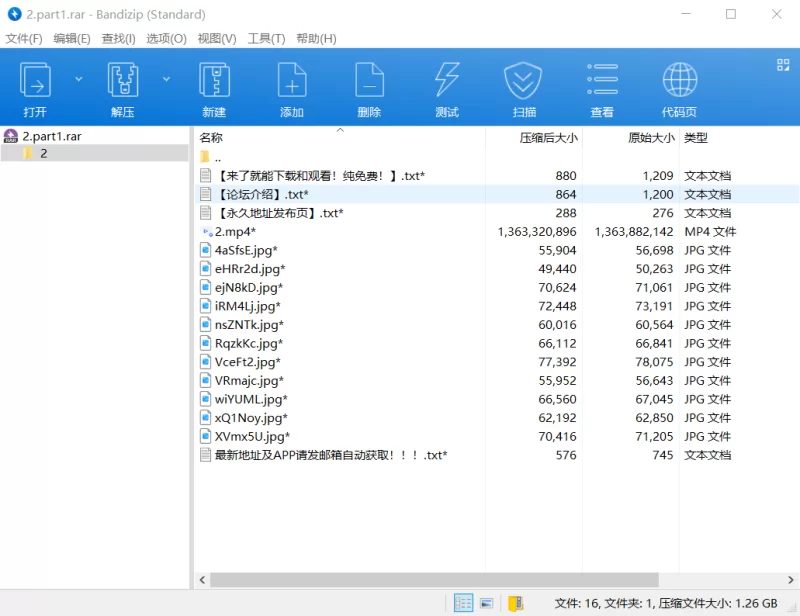Click the 1,363,882,142 original size value
The height and width of the screenshot is (616, 800).
(x=634, y=232)
